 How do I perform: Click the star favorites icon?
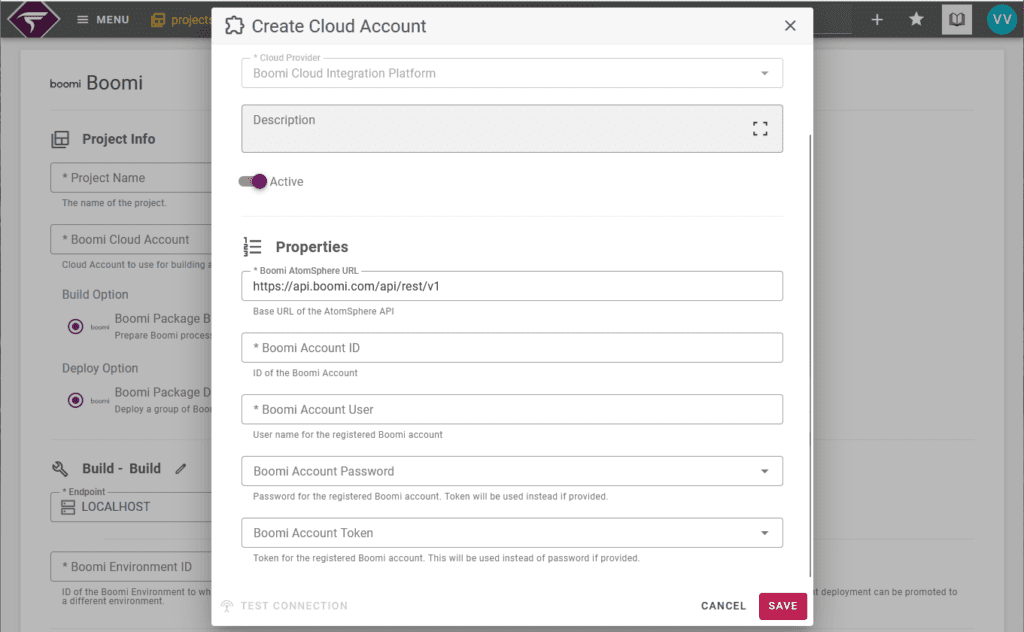[916, 19]
